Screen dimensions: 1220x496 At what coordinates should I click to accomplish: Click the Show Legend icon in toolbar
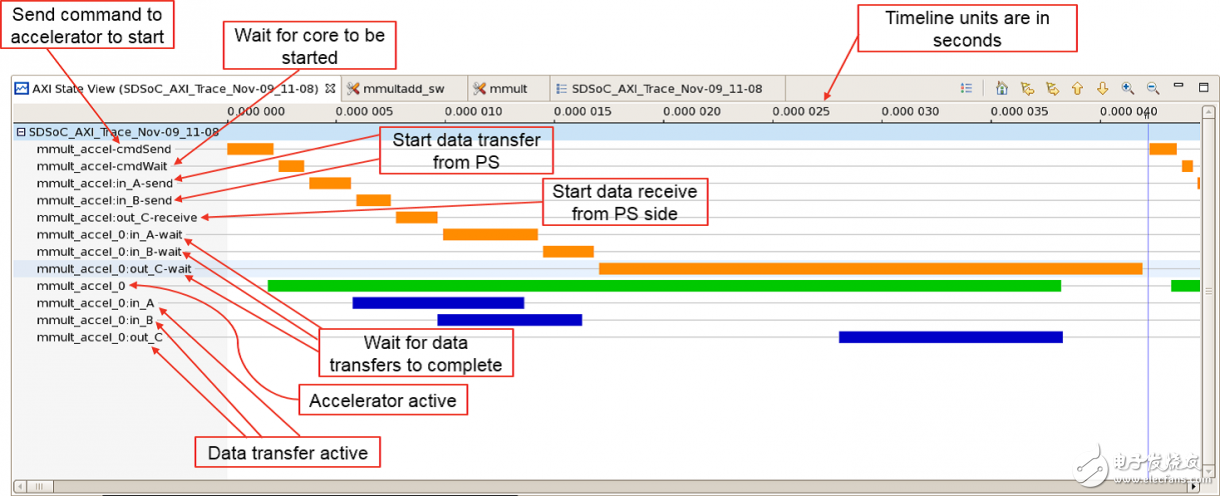pyautogui.click(x=966, y=88)
